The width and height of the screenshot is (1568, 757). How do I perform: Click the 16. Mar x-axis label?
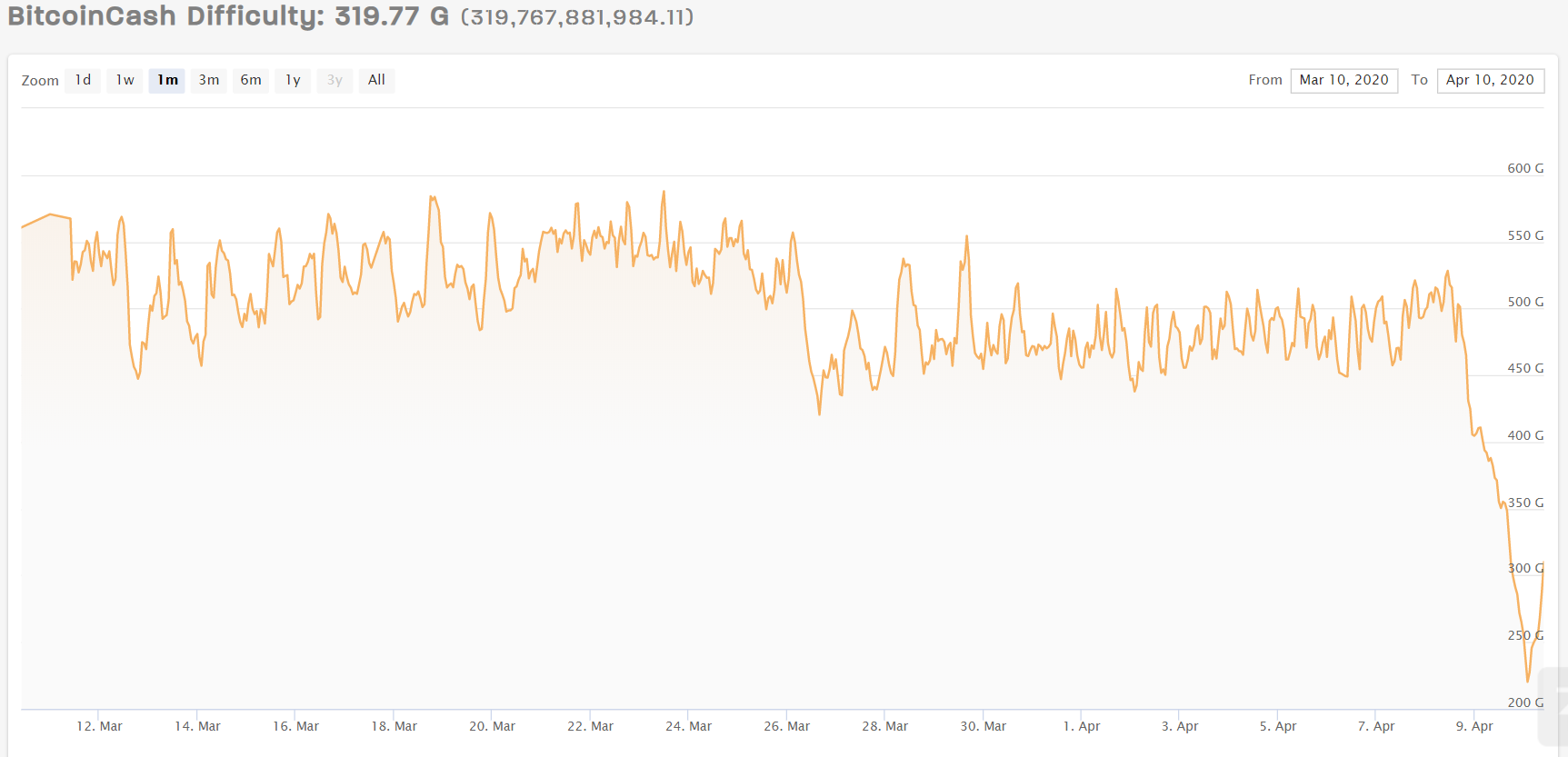tap(295, 726)
